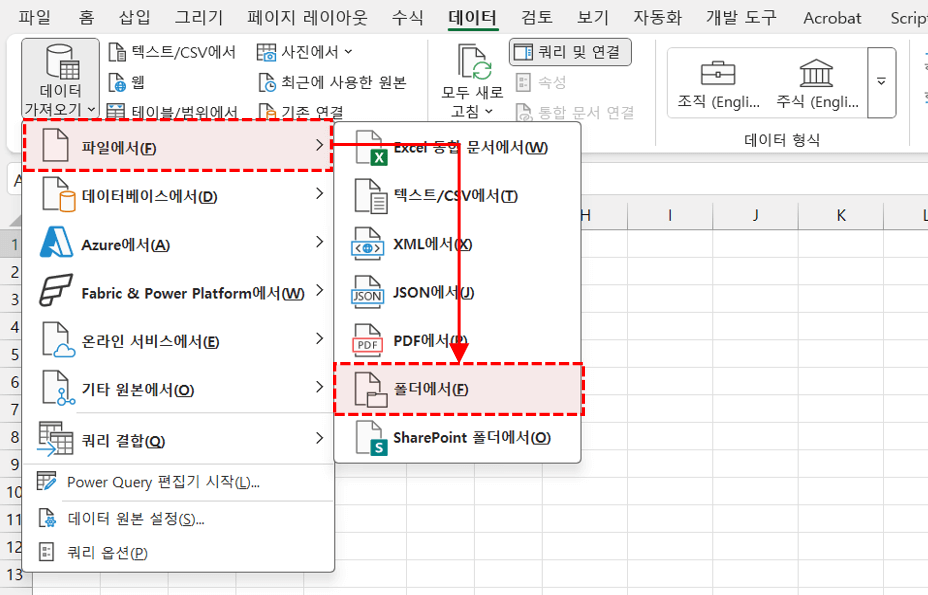Click the XML file icon in submenu

click(368, 244)
